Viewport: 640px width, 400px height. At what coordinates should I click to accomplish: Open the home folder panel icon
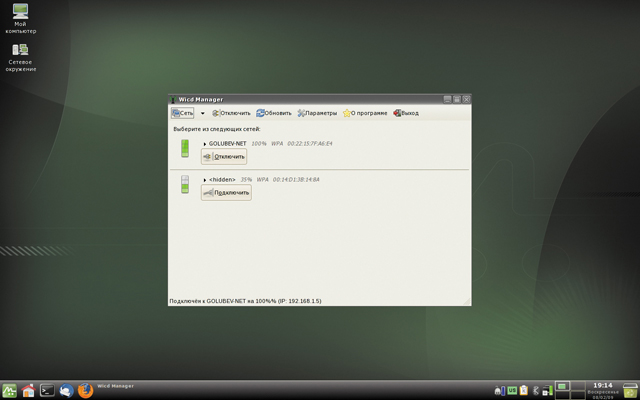[28, 391]
